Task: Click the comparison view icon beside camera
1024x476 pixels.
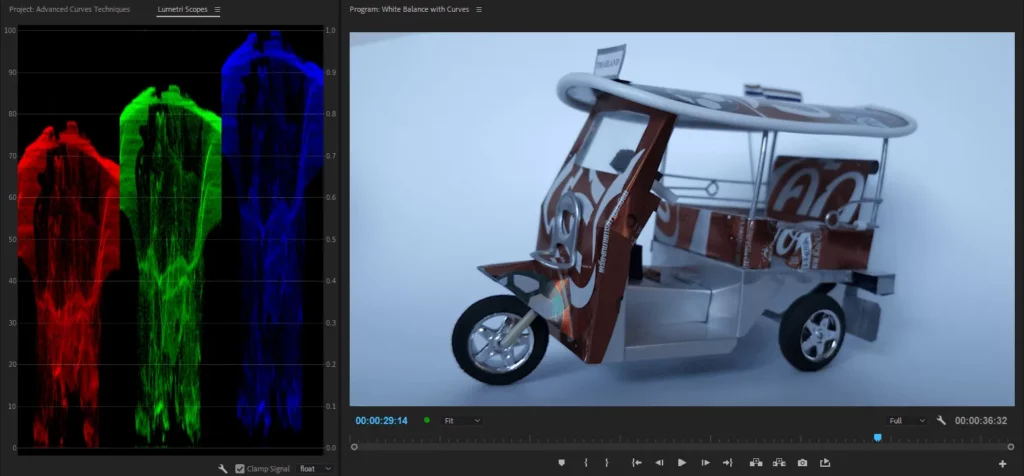Action: 825,462
